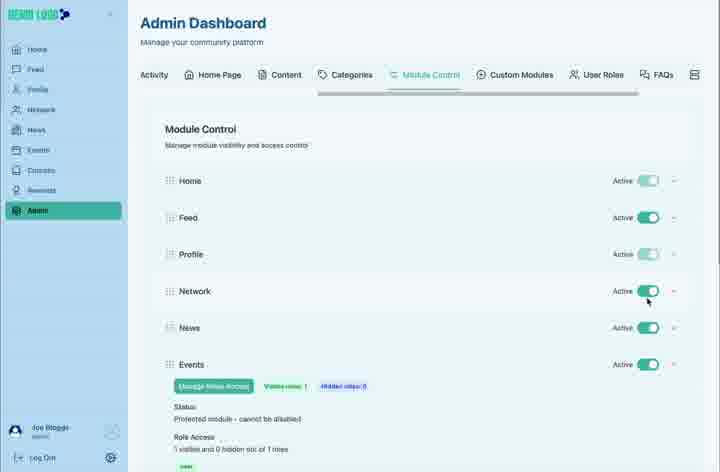Expand the News module row details
Screen dimensions: 720x472
pyautogui.click(x=675, y=328)
